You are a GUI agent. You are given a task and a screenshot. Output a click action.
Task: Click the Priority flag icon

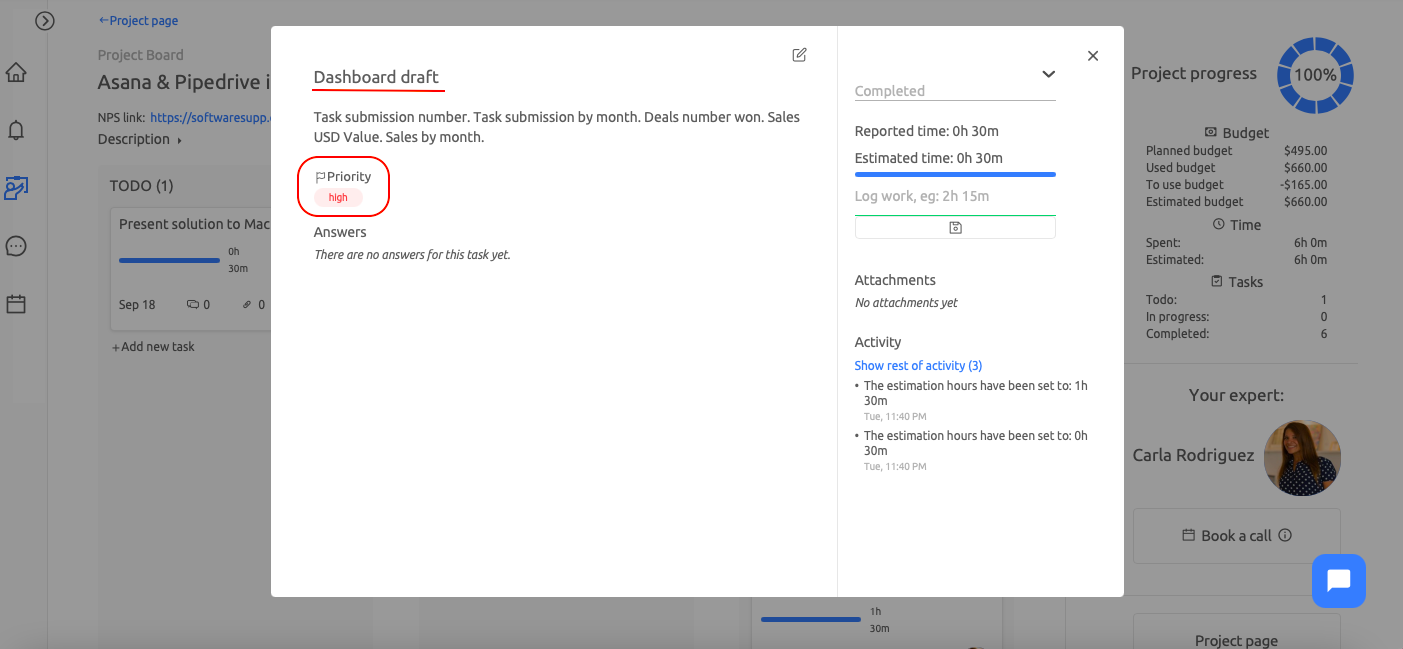(320, 177)
